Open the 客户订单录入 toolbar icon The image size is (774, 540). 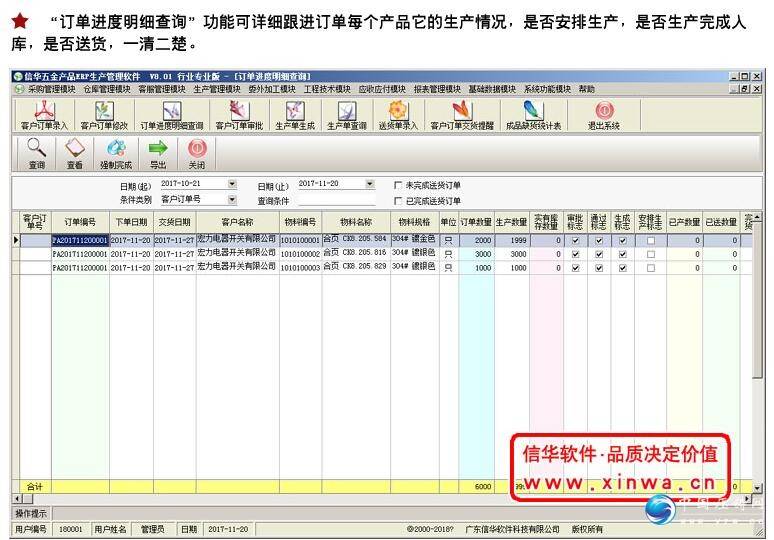coord(44,115)
